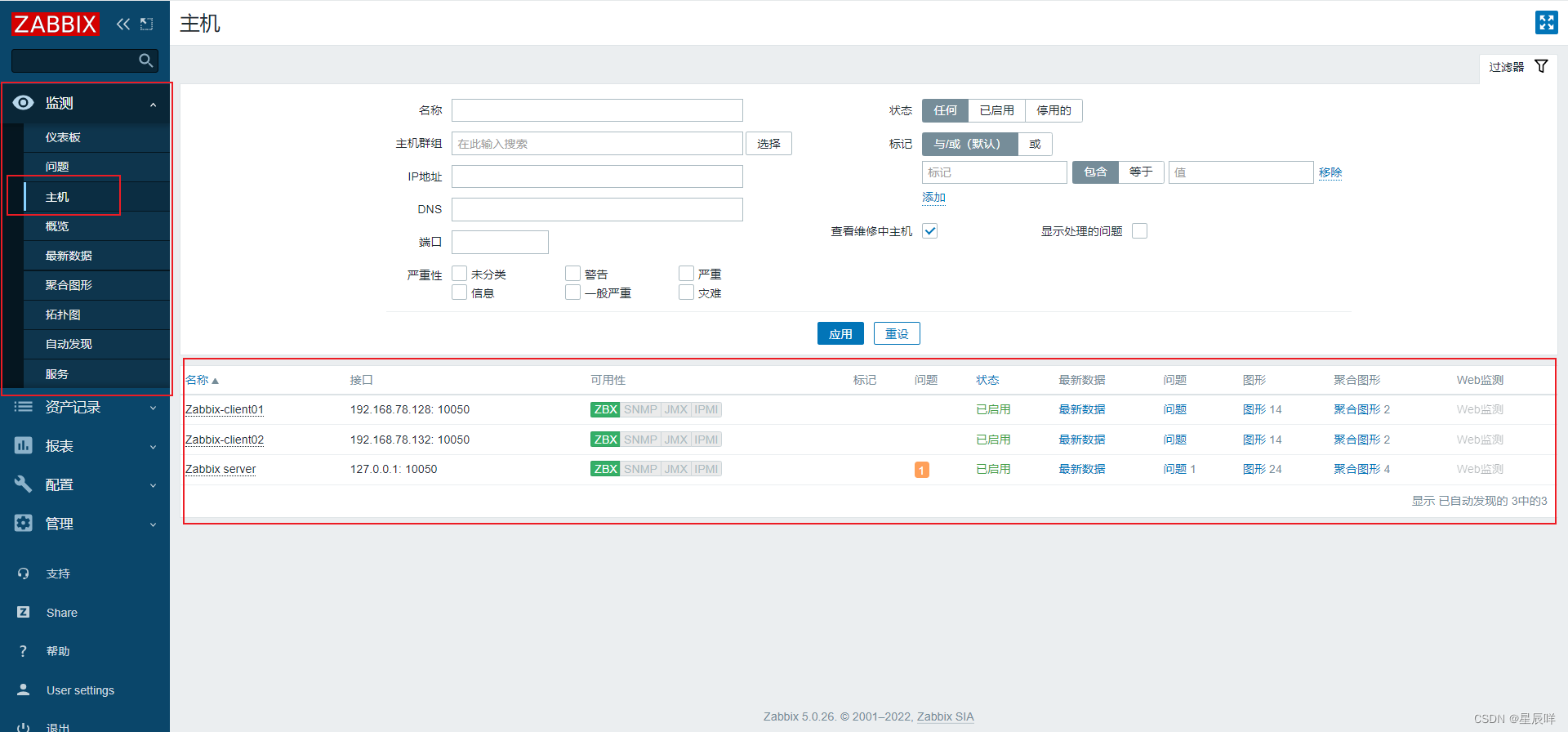Viewport: 1568px width, 732px height.
Task: Click 添加 tag link
Action: (x=933, y=197)
